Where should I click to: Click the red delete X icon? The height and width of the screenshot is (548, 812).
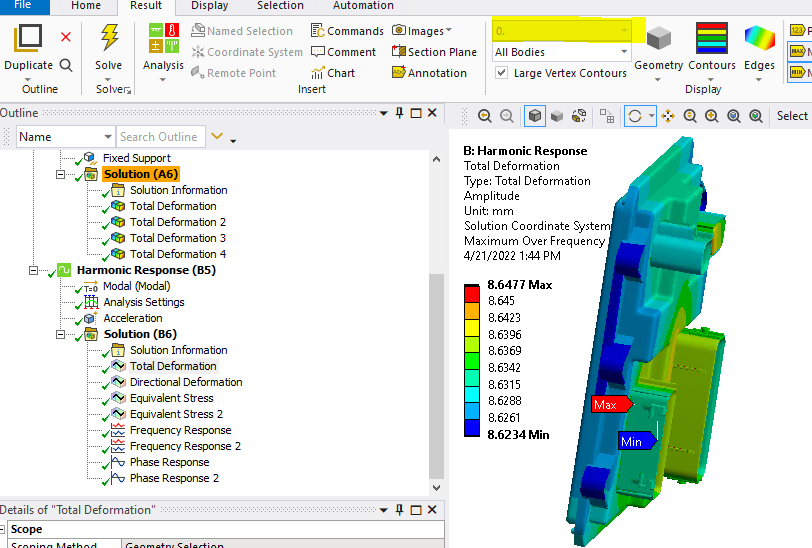coord(66,37)
